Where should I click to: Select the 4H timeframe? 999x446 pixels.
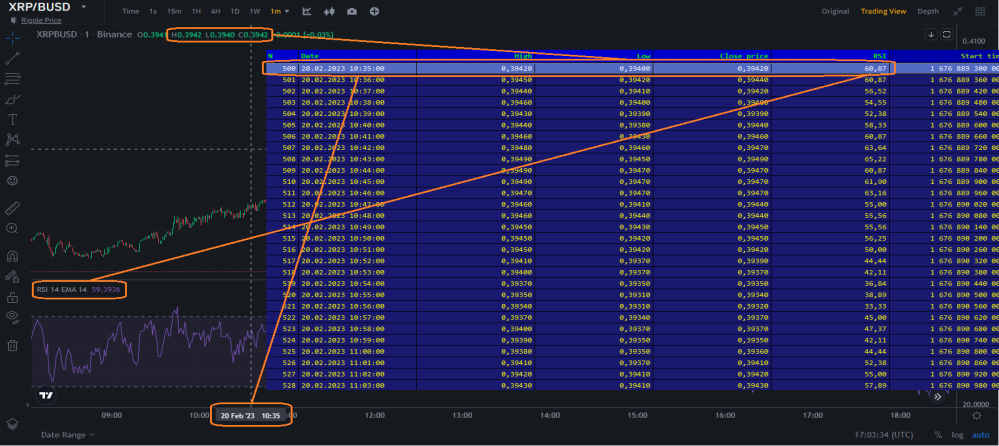coord(215,11)
